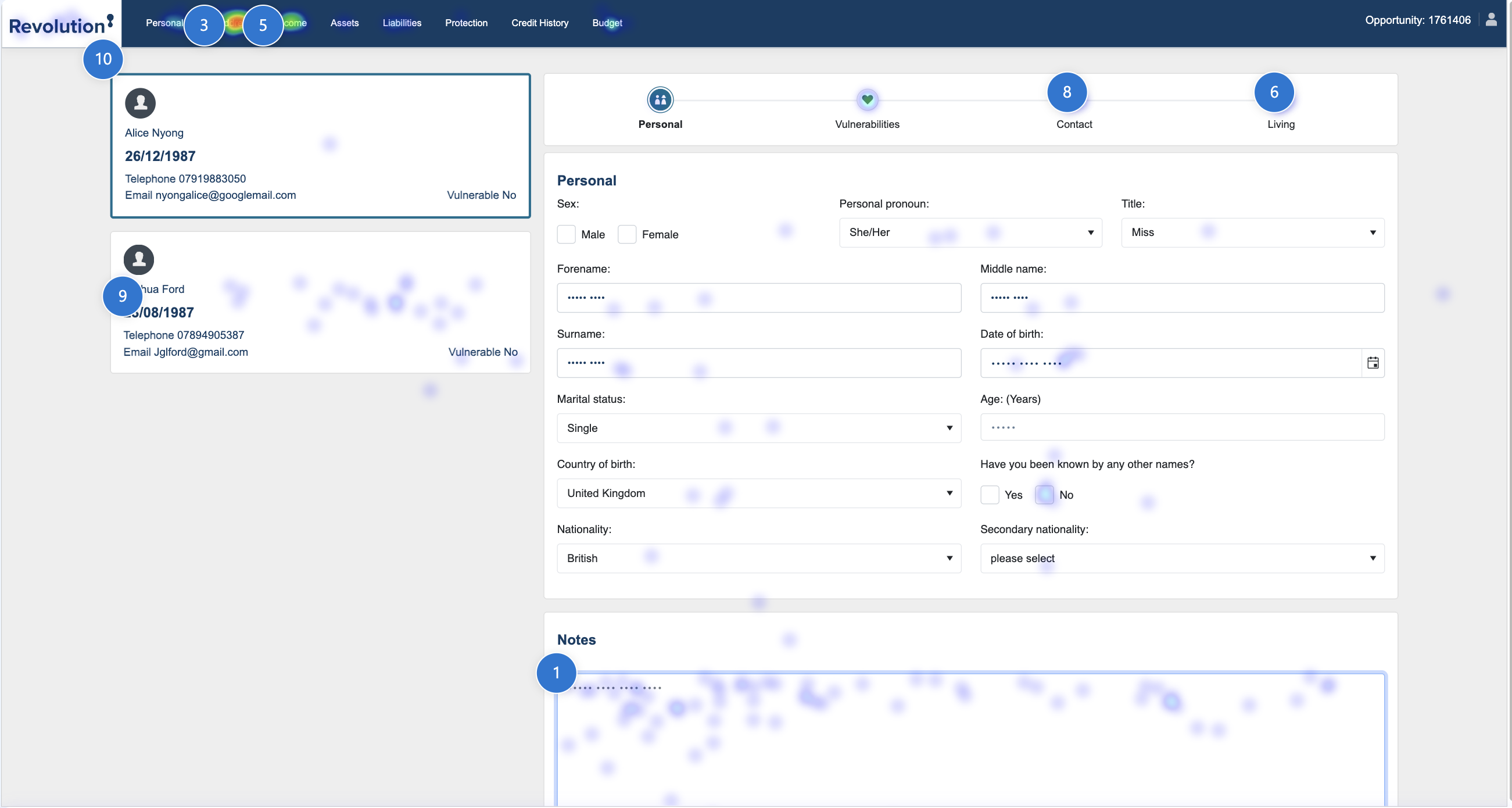Image resolution: width=1512 pixels, height=808 pixels.
Task: Open the Marital status dropdown showing Single
Action: (x=758, y=428)
